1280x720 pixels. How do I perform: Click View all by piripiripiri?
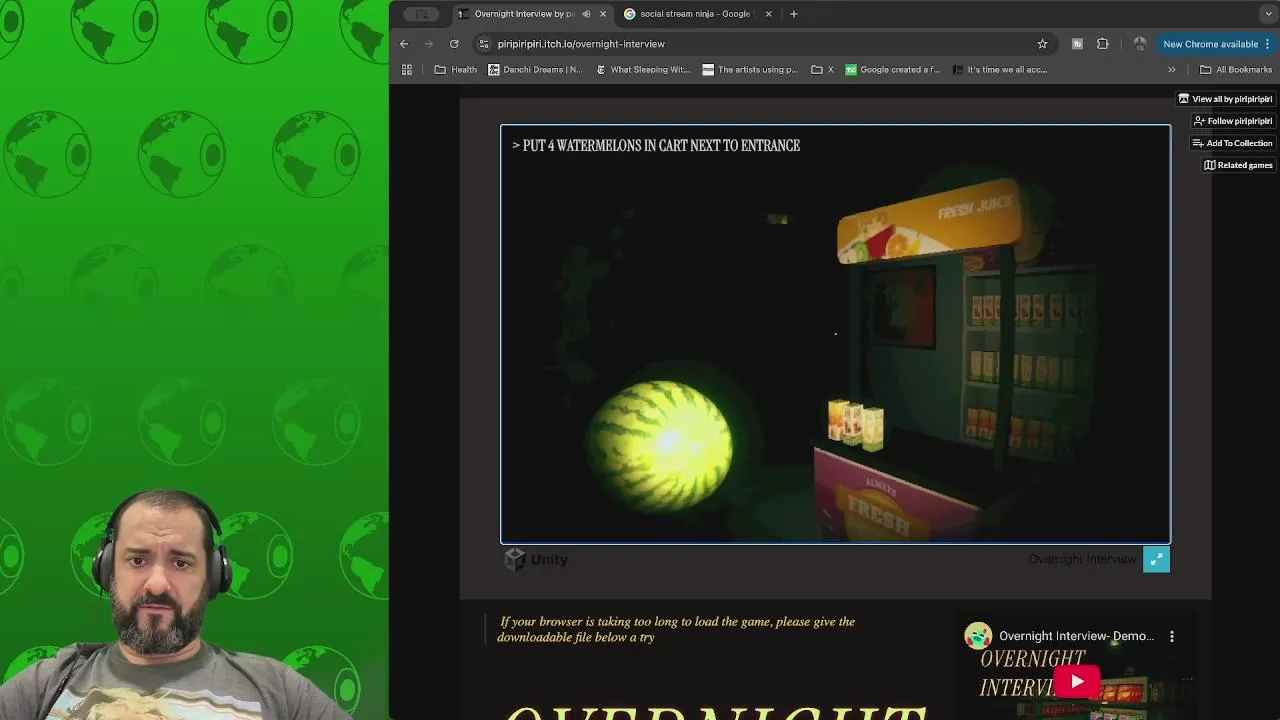(1225, 99)
